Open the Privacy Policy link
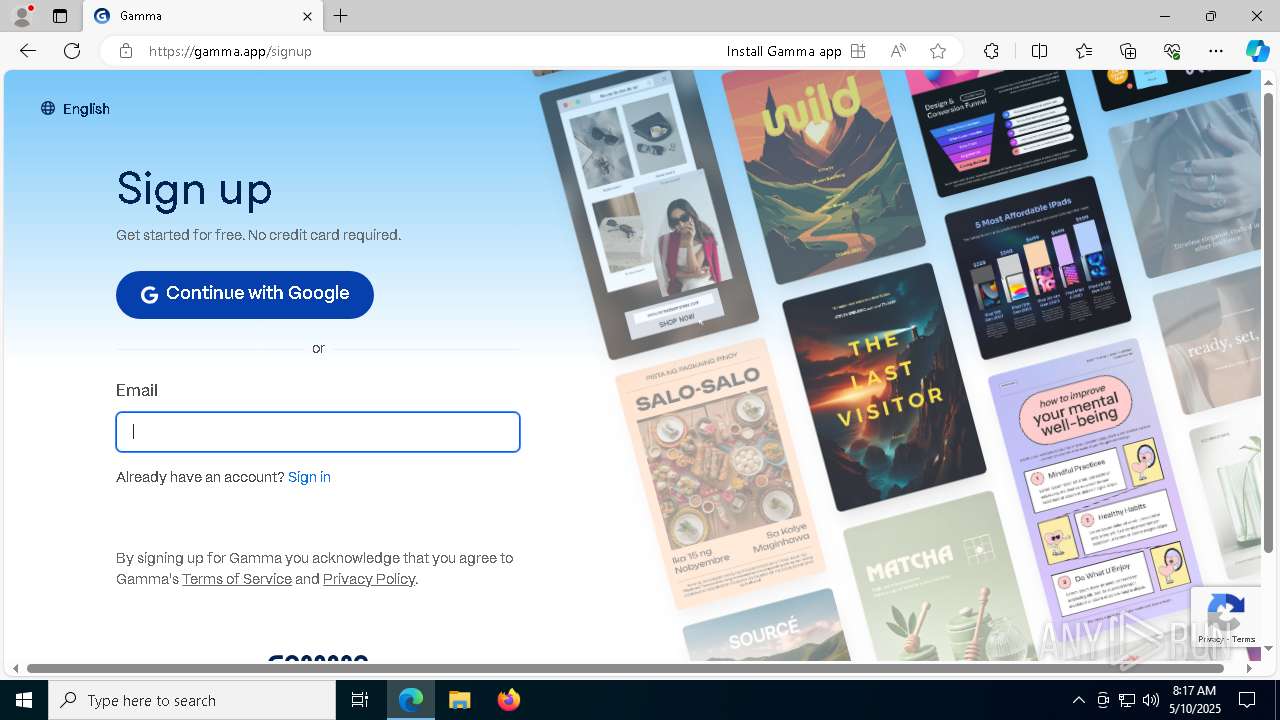The width and height of the screenshot is (1280, 720). 369,579
